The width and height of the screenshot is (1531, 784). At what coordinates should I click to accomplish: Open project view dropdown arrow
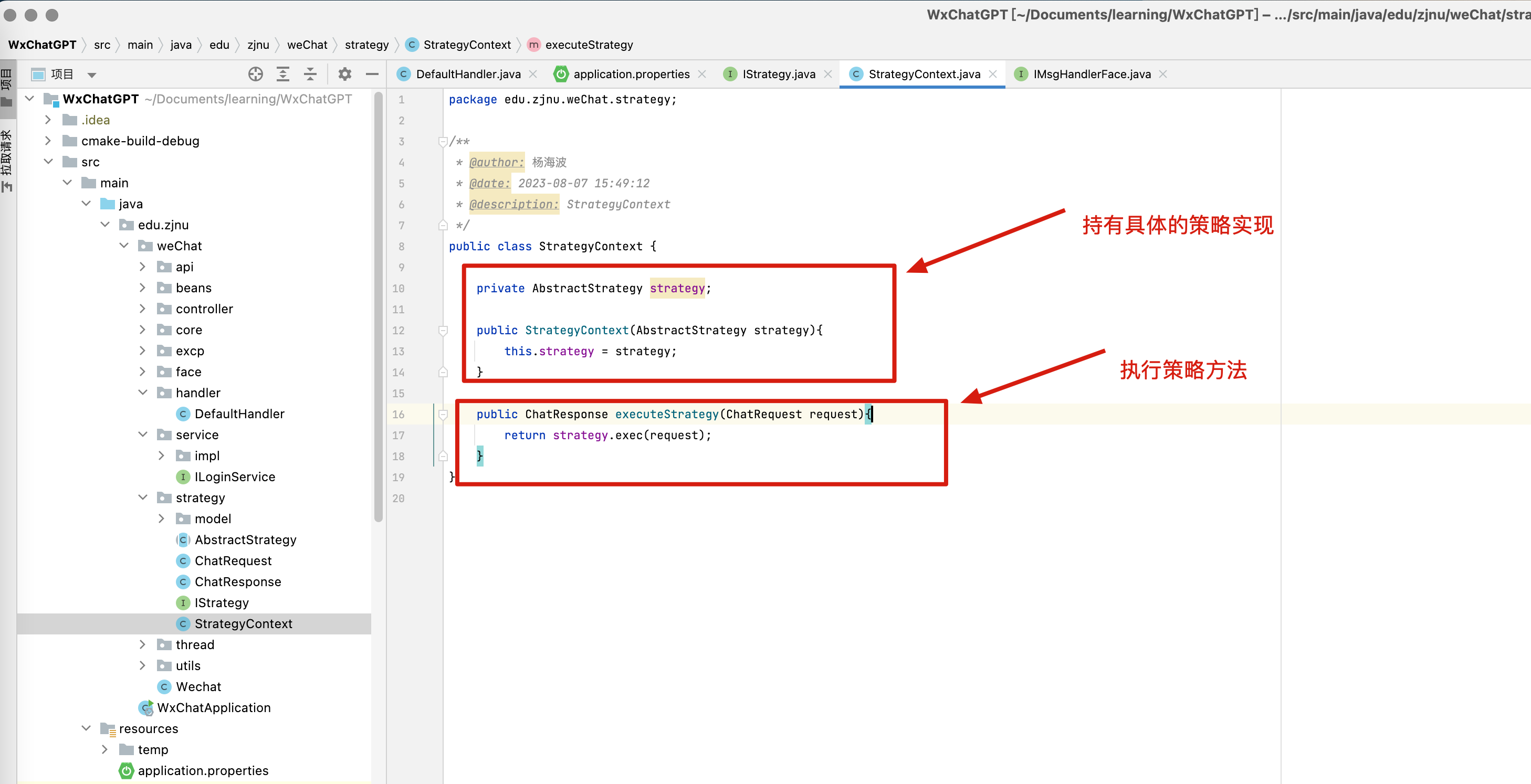coord(91,75)
